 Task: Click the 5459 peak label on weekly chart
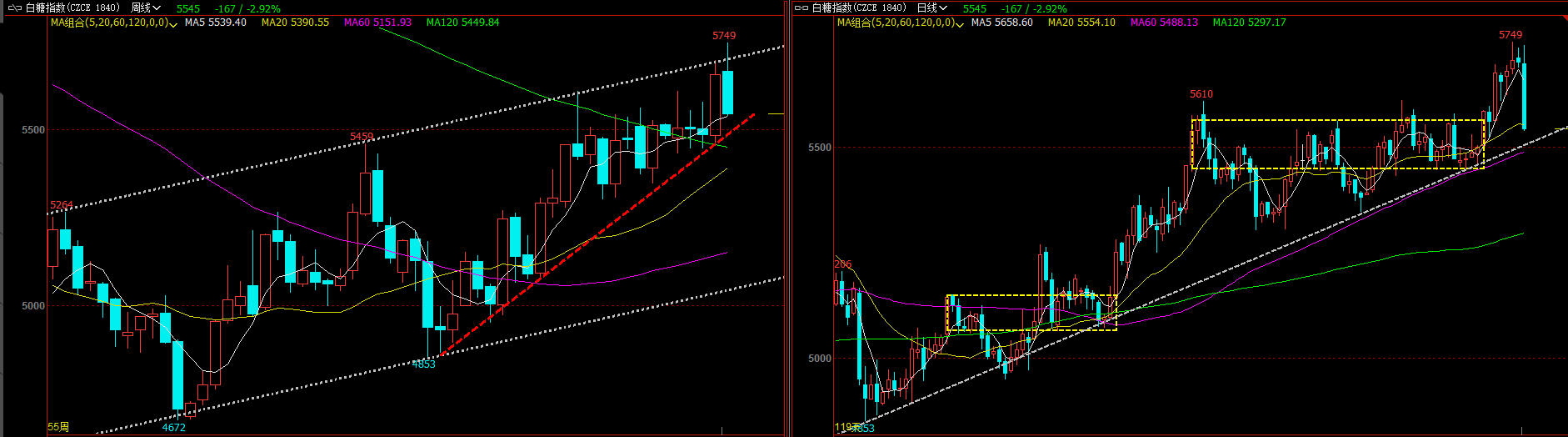pos(362,137)
